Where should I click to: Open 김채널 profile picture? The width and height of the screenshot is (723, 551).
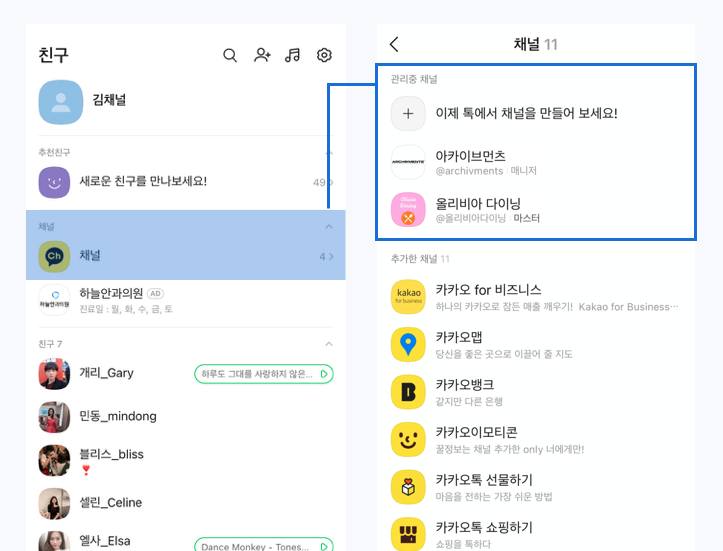click(60, 101)
